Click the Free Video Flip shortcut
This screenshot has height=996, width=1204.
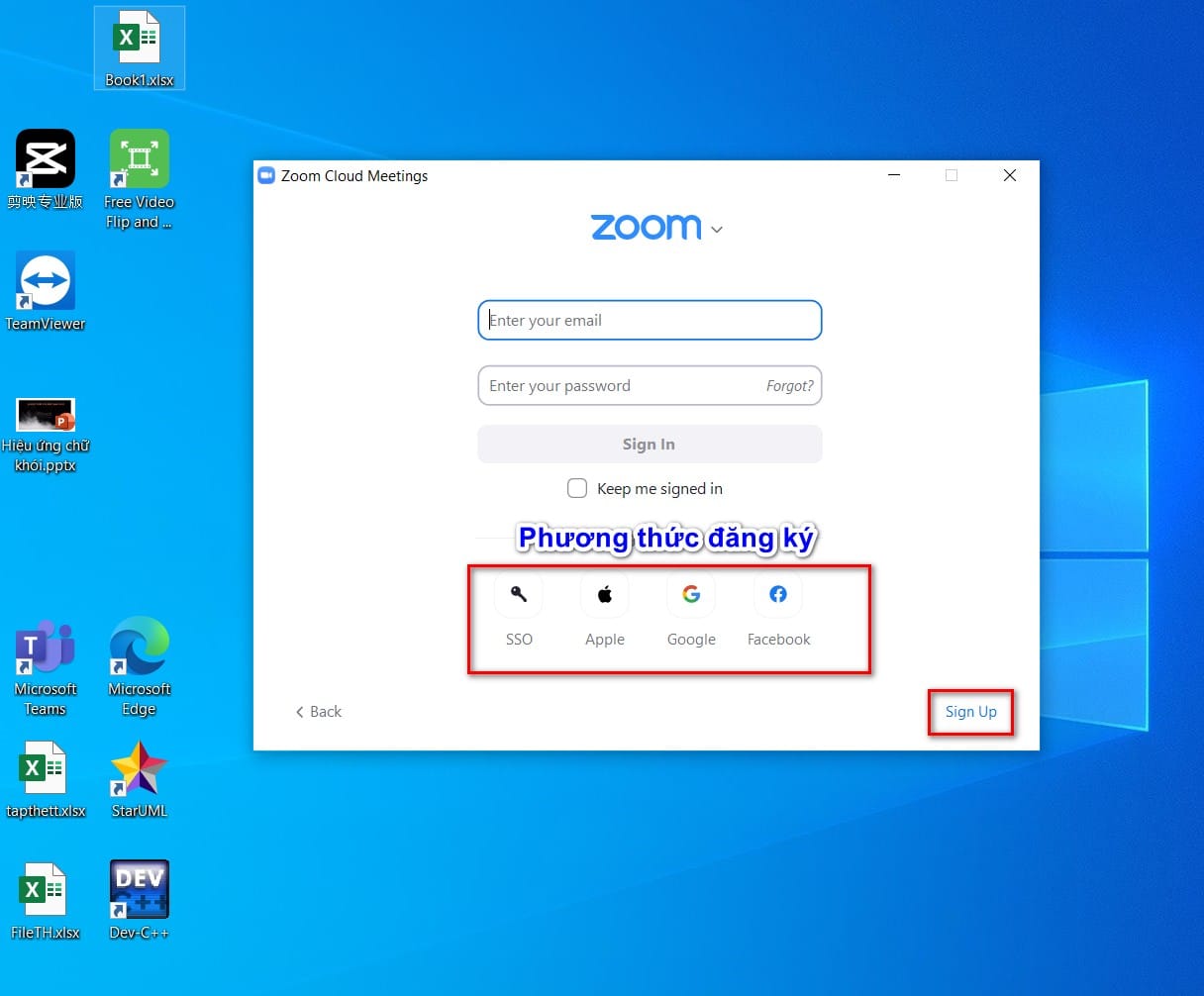tap(140, 179)
